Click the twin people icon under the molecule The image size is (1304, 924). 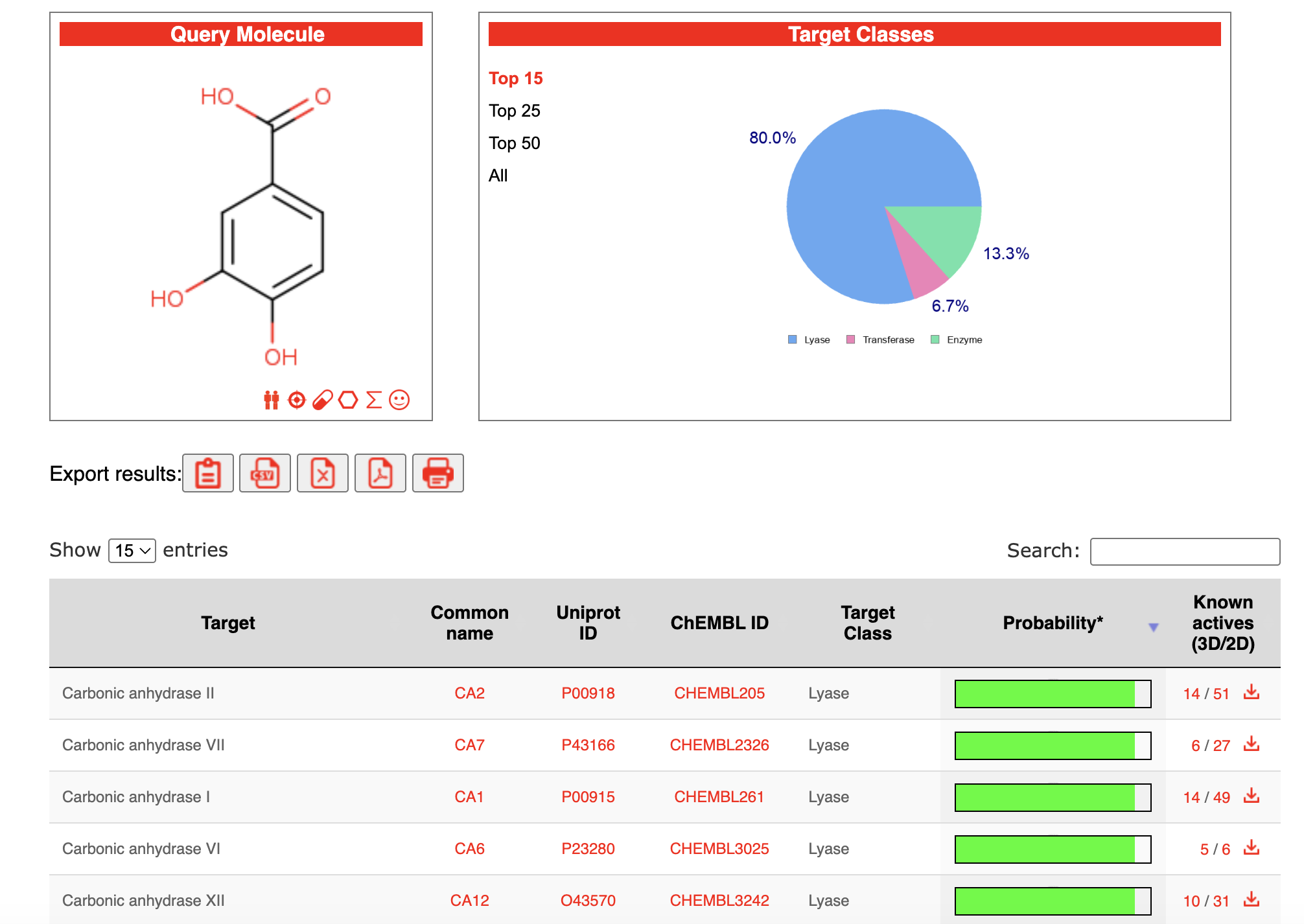click(271, 400)
